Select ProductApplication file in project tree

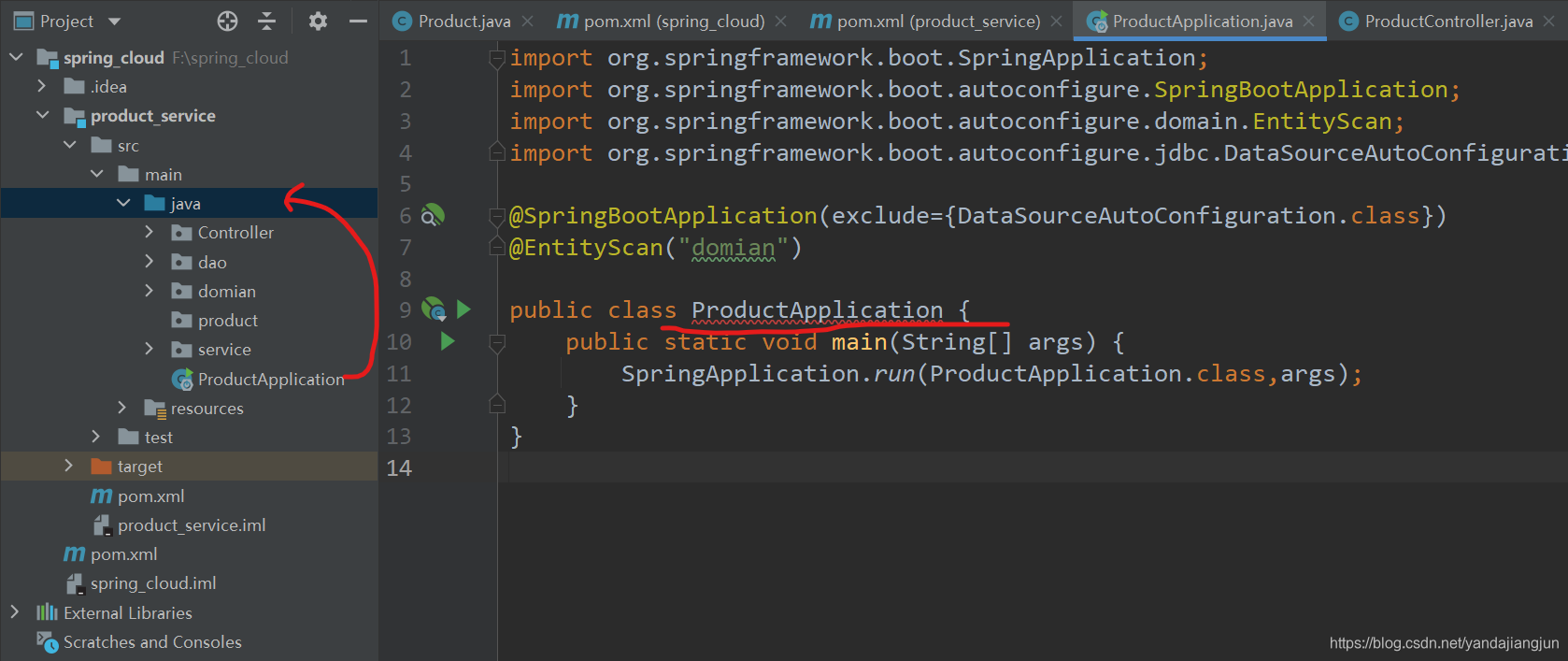click(x=270, y=380)
